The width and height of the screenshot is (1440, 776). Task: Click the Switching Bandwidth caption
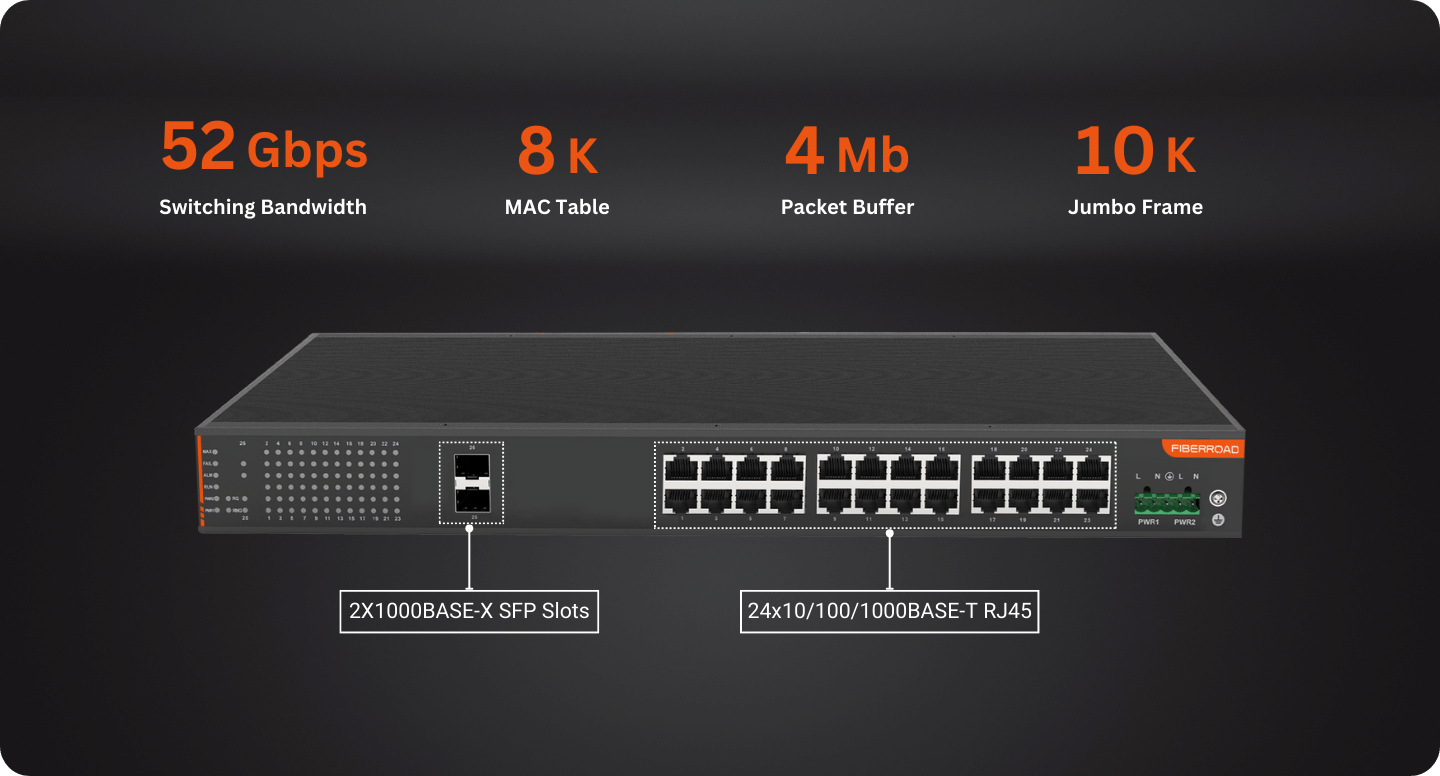pyautogui.click(x=263, y=207)
